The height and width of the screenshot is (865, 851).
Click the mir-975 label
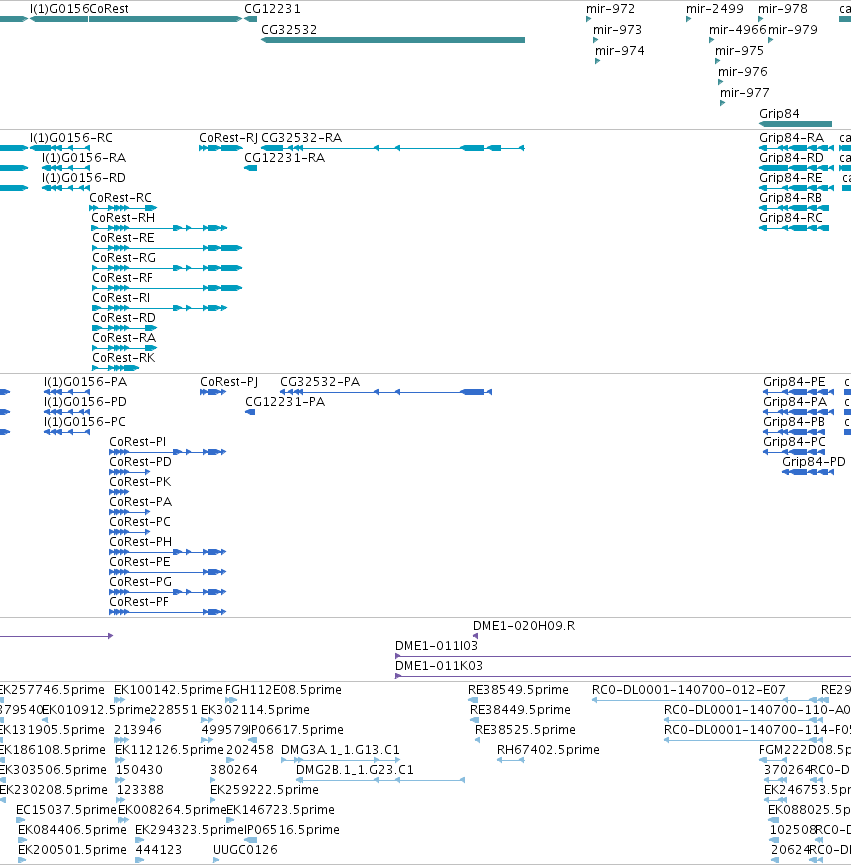739,51
